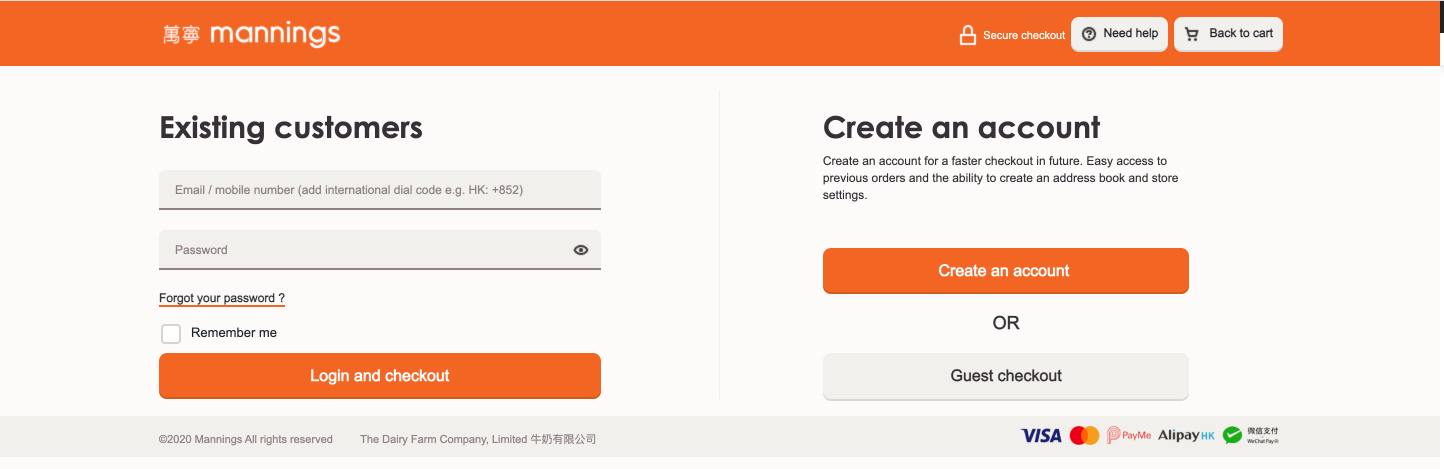Go Back to cart

pyautogui.click(x=1228, y=34)
